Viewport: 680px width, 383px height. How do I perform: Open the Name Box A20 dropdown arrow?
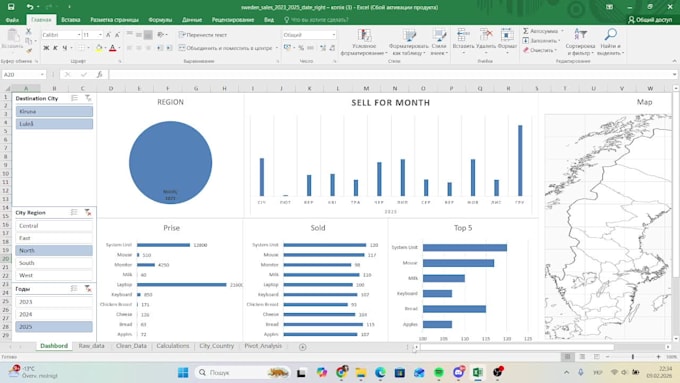pos(42,75)
